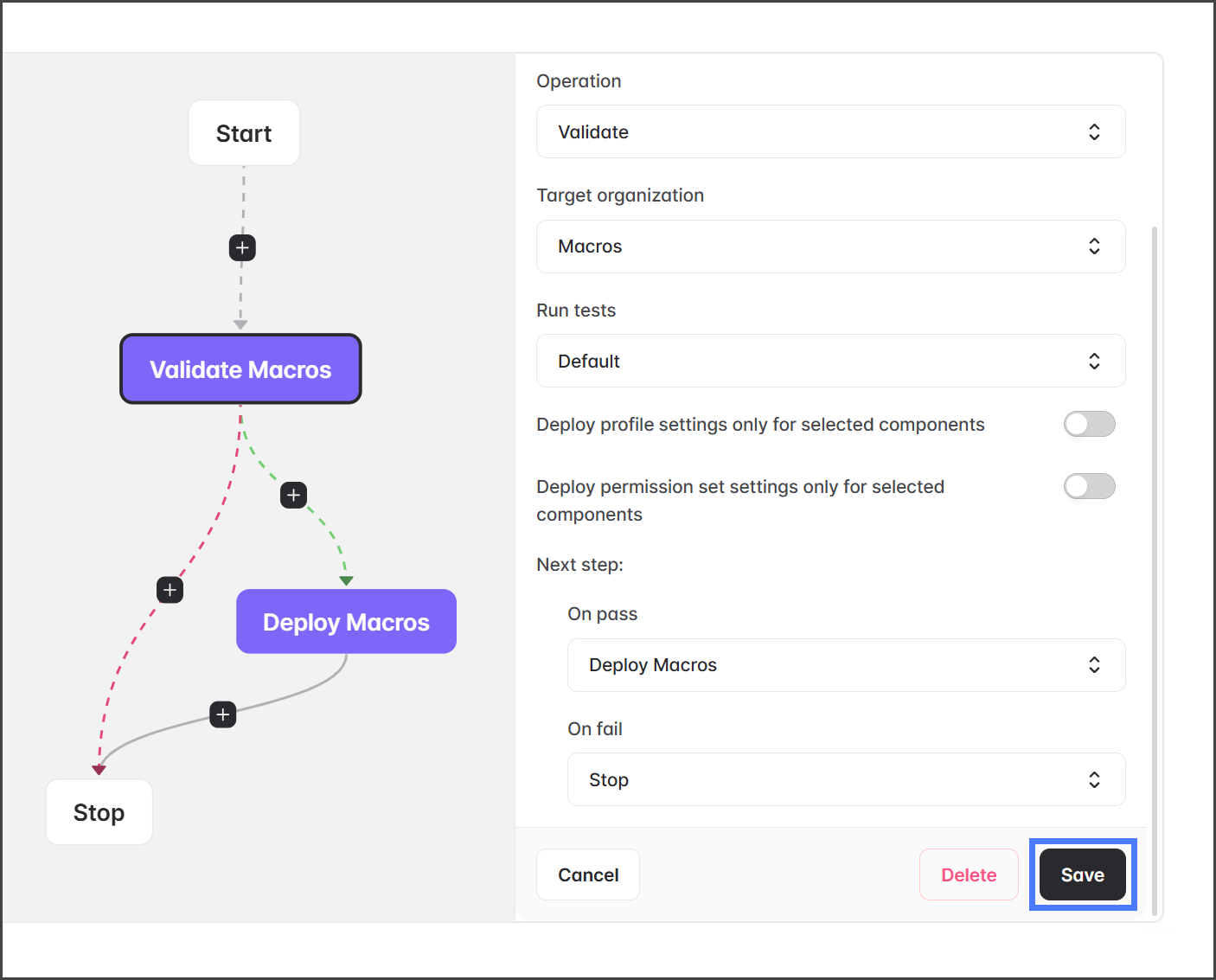Toggle deploy profile settings for selected components
The height and width of the screenshot is (980, 1216).
1089,424
